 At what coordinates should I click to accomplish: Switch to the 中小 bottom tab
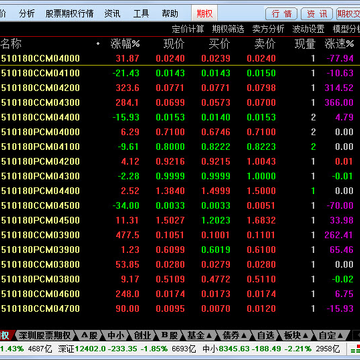tap(115, 335)
